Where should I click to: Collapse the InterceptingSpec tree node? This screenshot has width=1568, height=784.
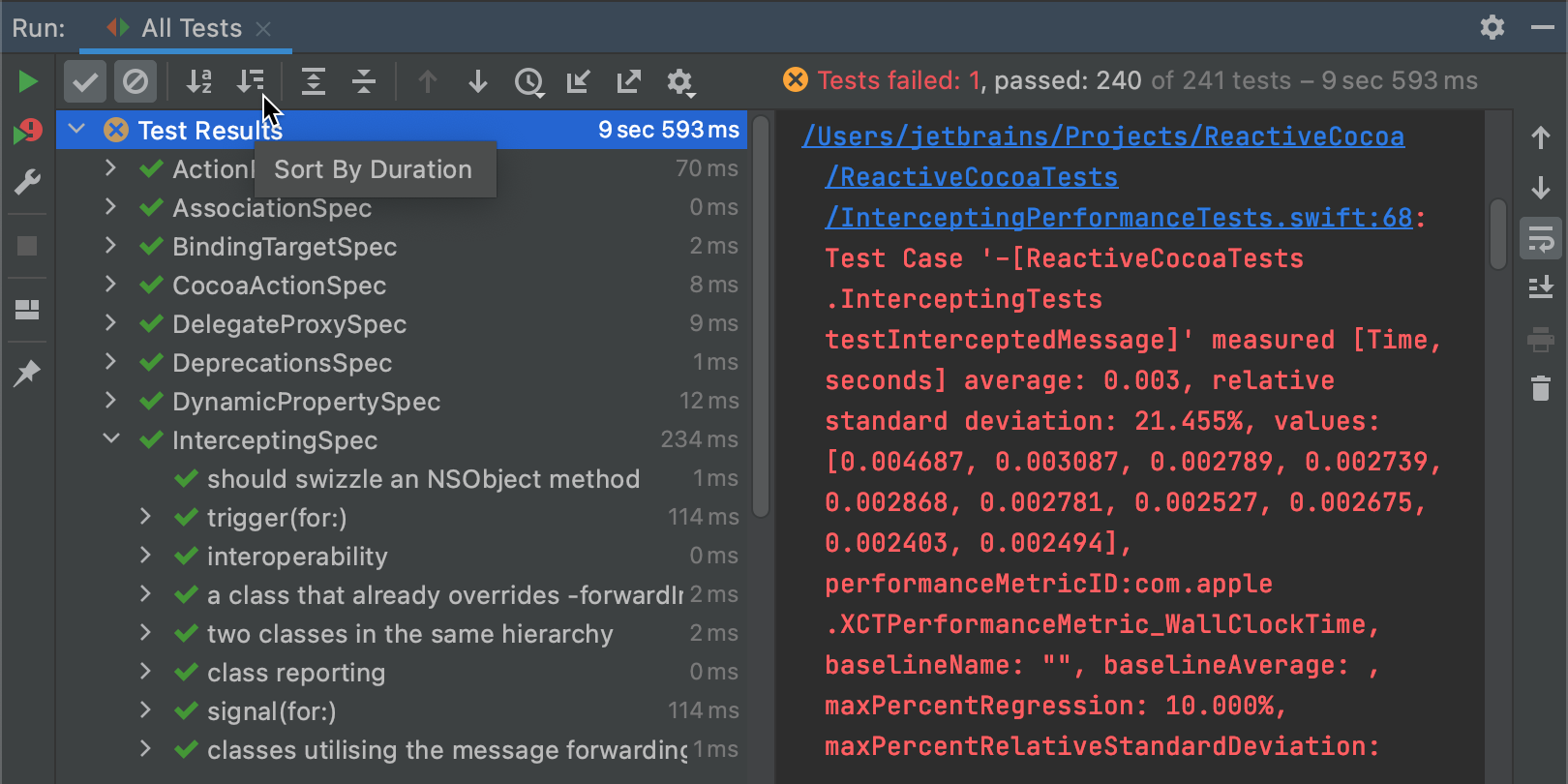click(x=111, y=439)
